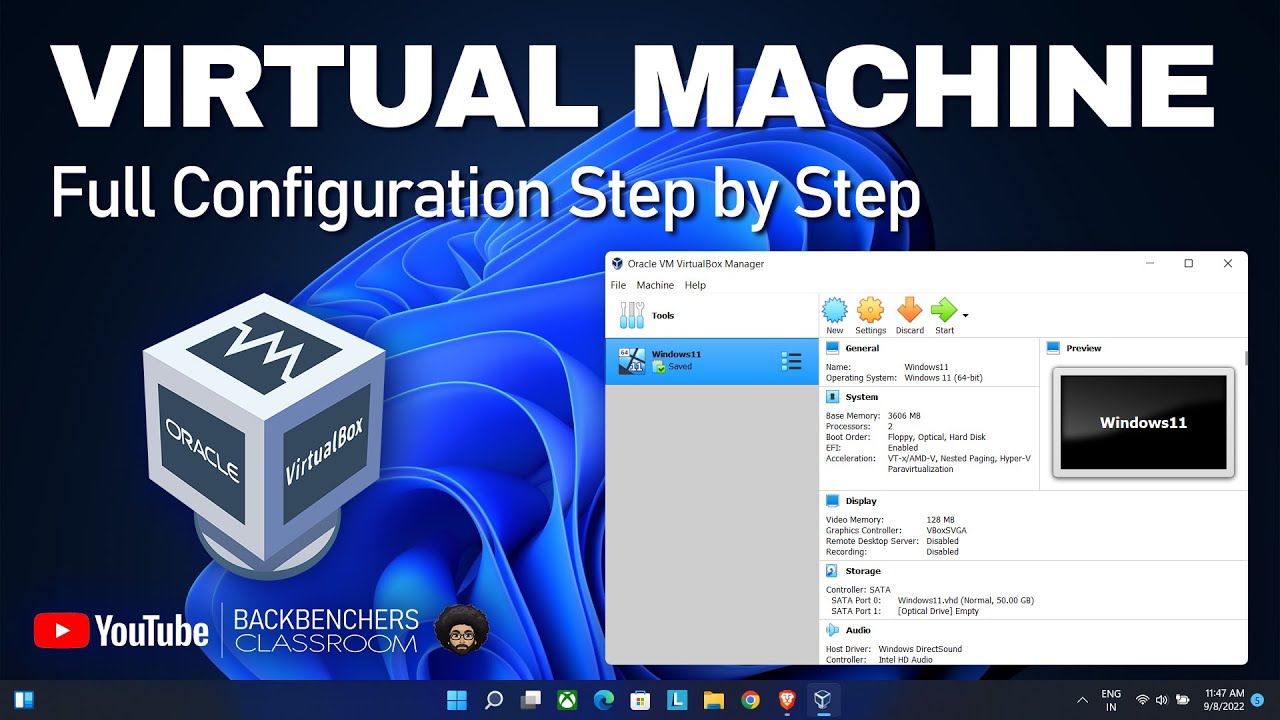Select the Tools label in the sidebar
The height and width of the screenshot is (720, 1280).
[x=663, y=316]
